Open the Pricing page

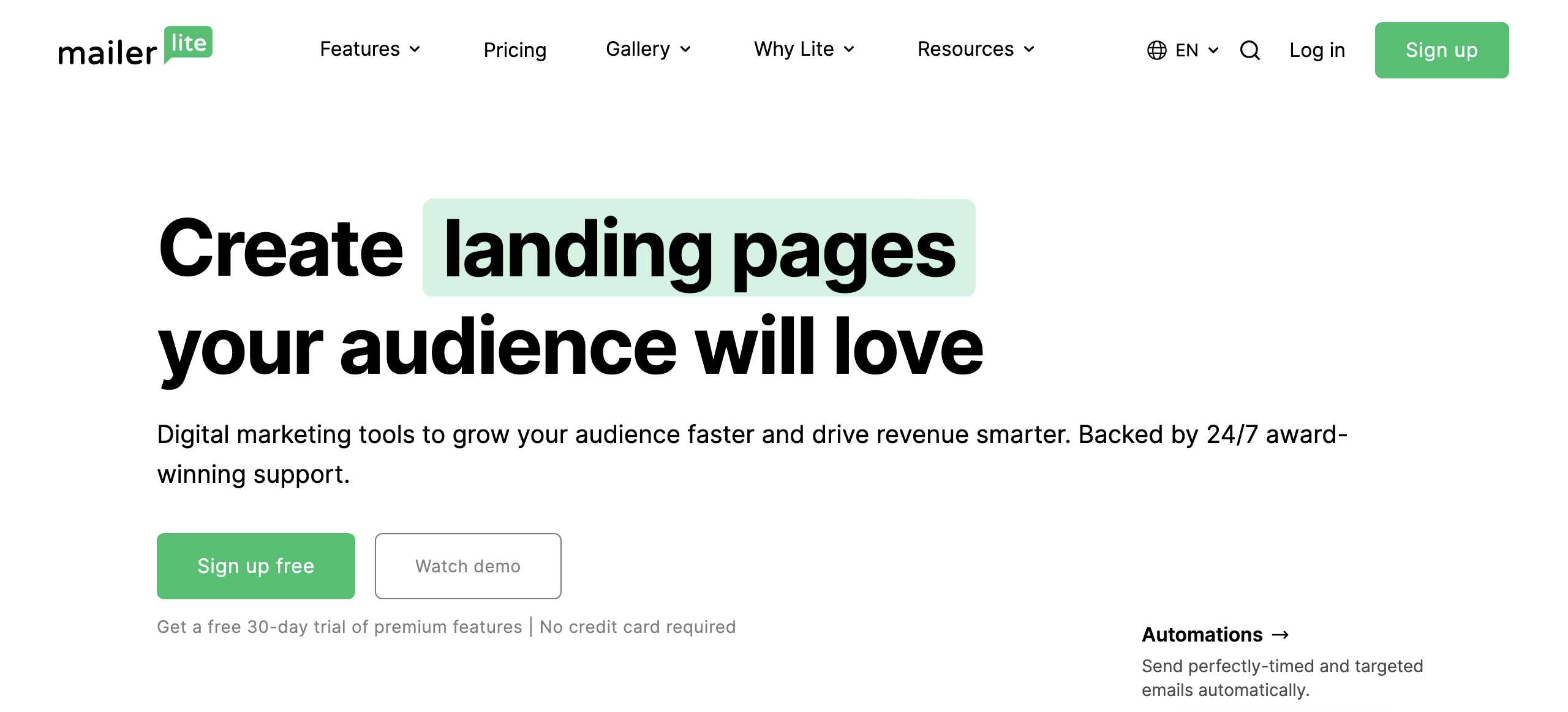coord(514,50)
